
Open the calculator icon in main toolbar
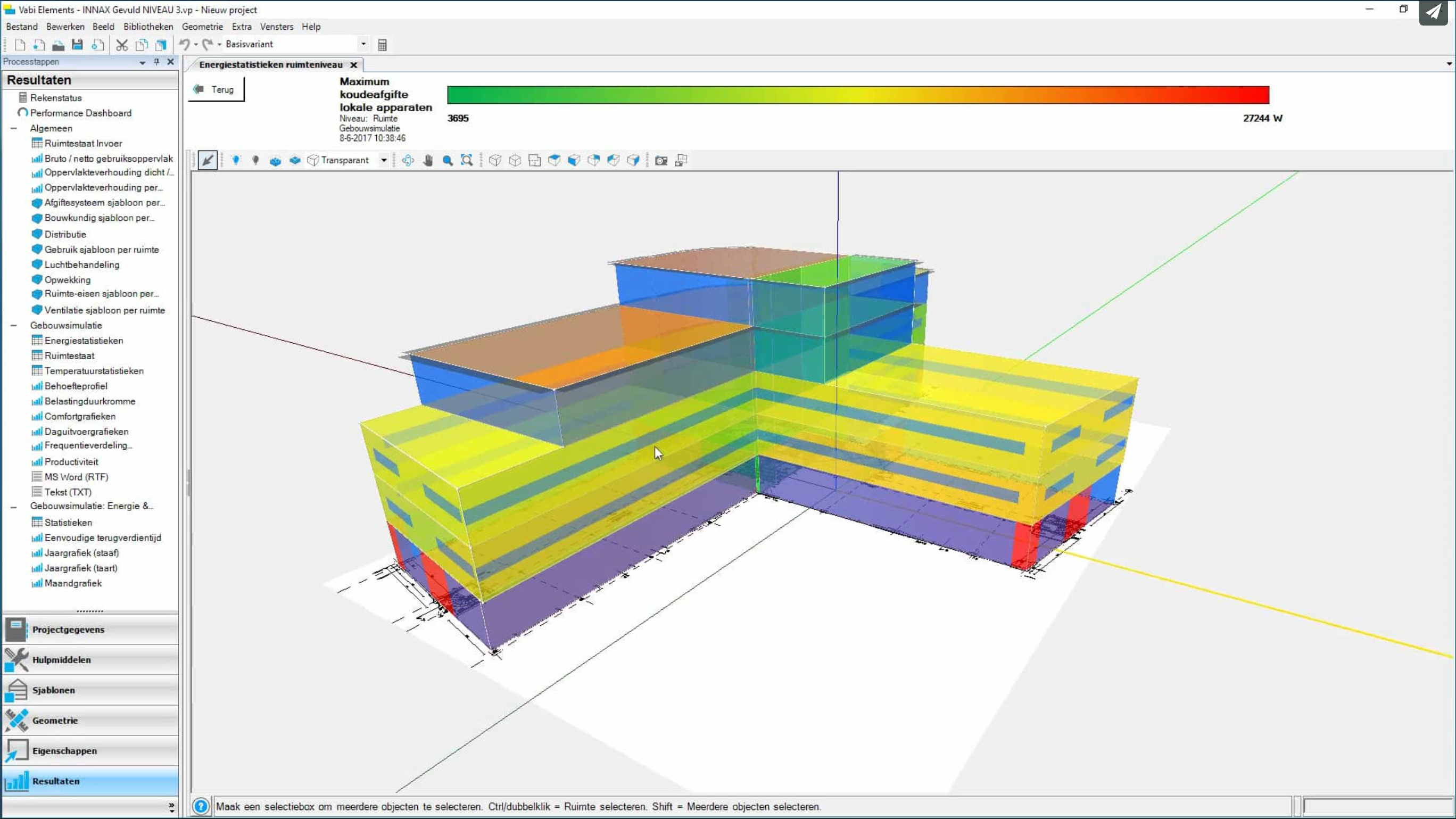tap(382, 45)
